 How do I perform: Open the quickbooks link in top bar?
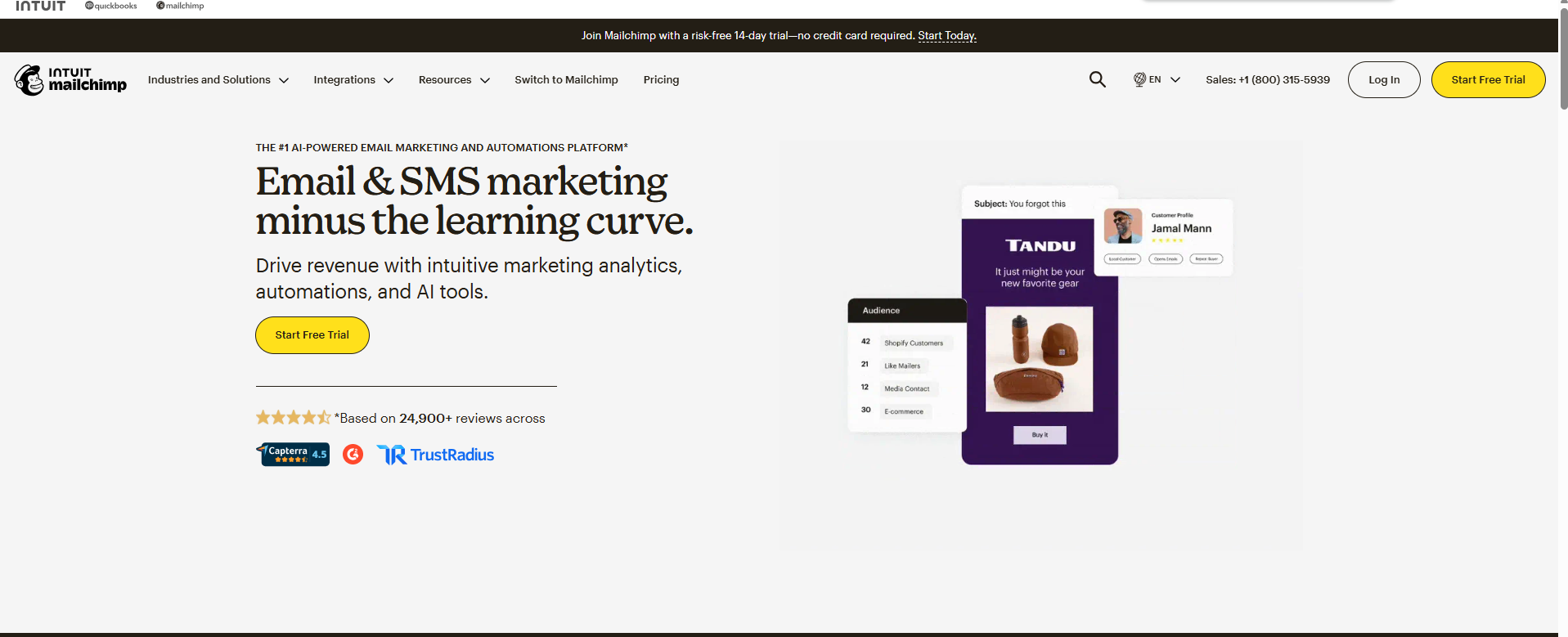point(111,6)
